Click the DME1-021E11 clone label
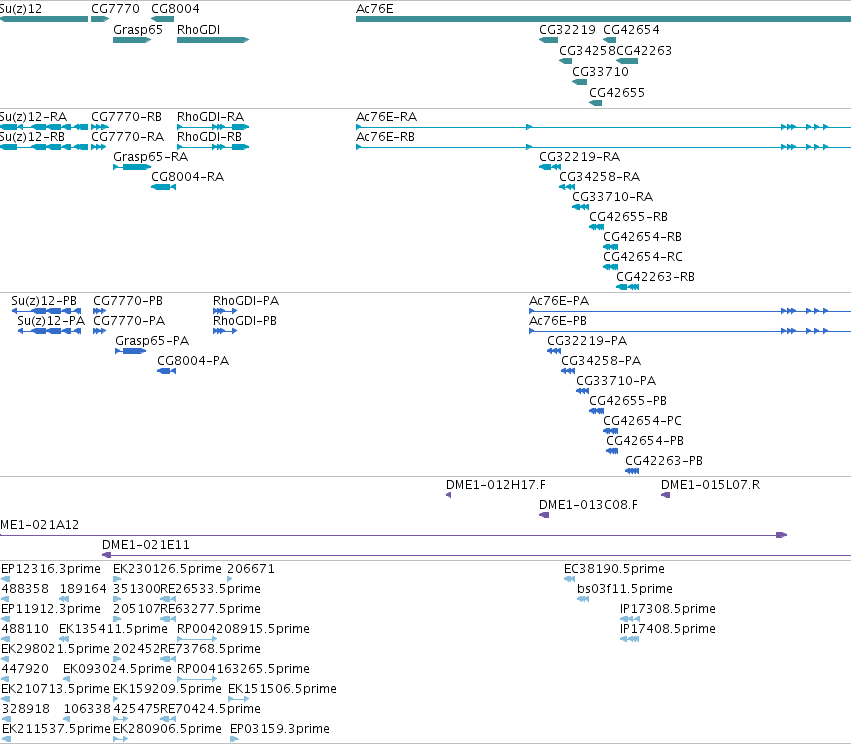 pos(145,545)
